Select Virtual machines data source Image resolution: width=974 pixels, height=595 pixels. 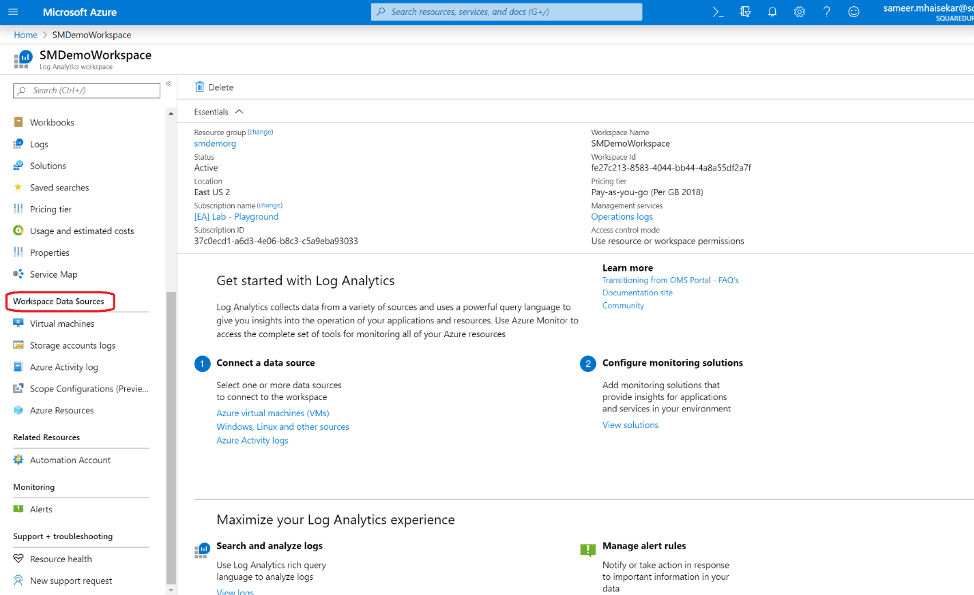click(x=62, y=324)
